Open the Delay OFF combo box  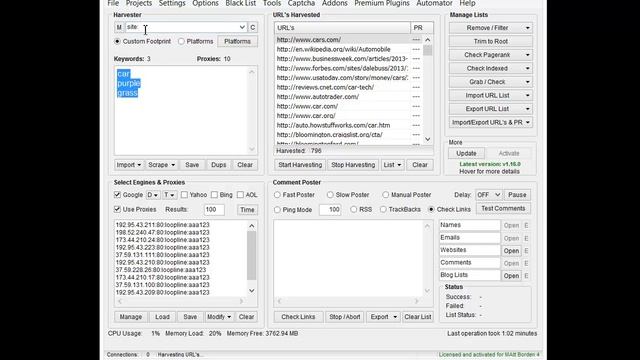click(x=488, y=195)
